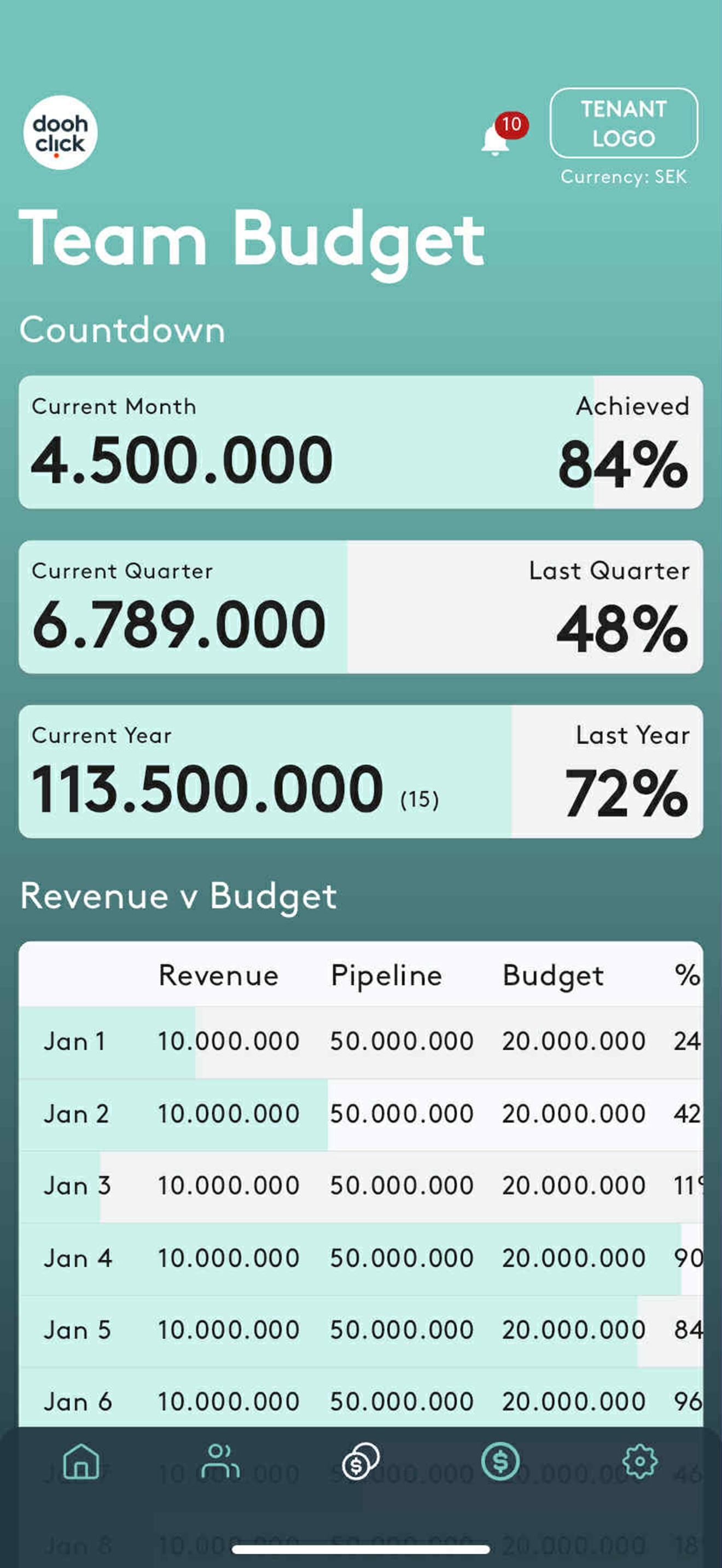Image resolution: width=722 pixels, height=1568 pixels.
Task: Select the dollar circle tab icon
Action: pyautogui.click(x=500, y=1461)
